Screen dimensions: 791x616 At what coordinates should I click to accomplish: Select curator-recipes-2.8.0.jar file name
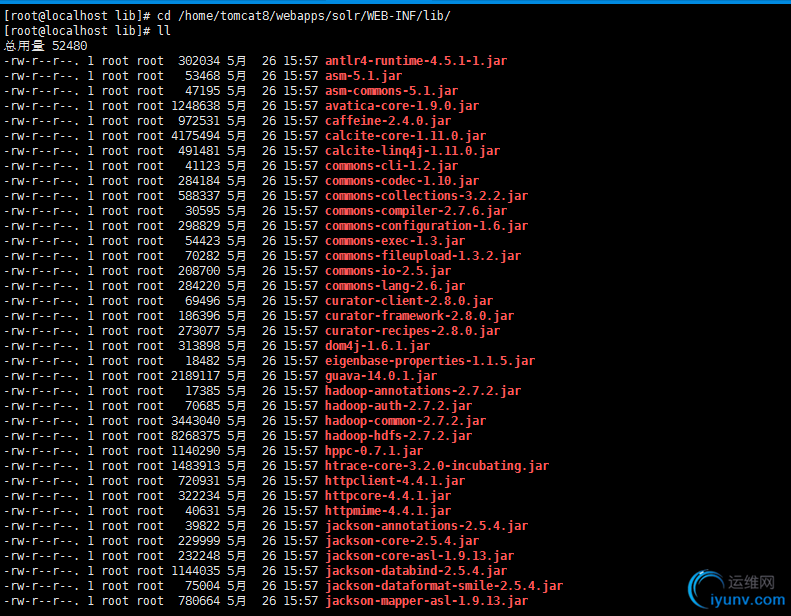[x=412, y=331]
